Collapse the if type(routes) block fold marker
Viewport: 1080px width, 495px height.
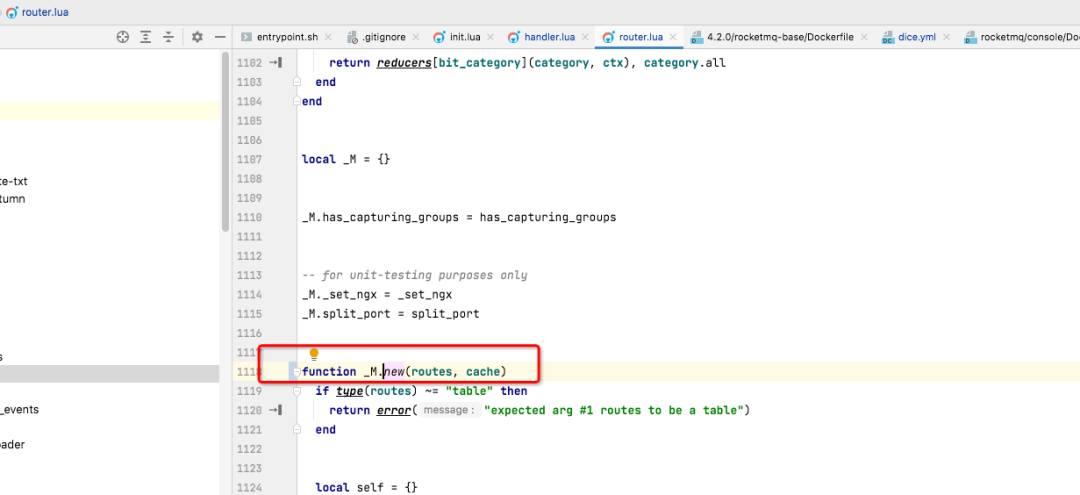click(297, 391)
